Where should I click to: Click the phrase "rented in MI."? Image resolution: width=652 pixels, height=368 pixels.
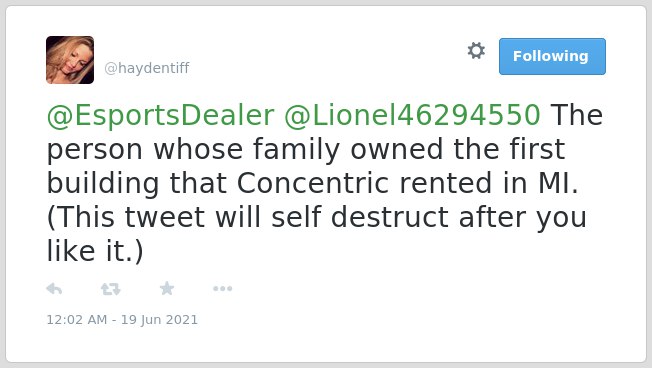pos(489,183)
